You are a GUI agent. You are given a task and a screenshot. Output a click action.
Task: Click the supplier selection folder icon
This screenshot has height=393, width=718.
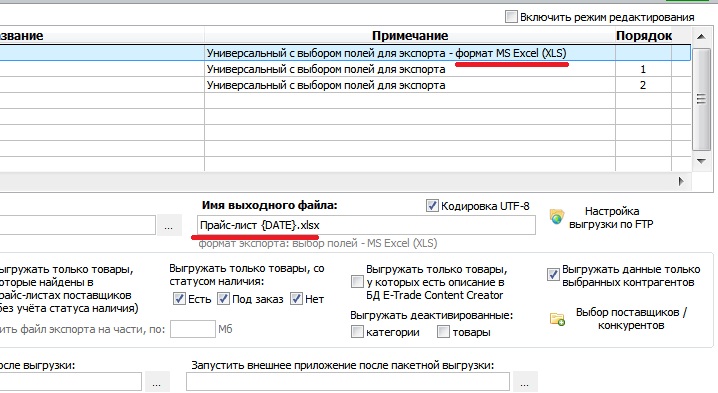pos(557,319)
